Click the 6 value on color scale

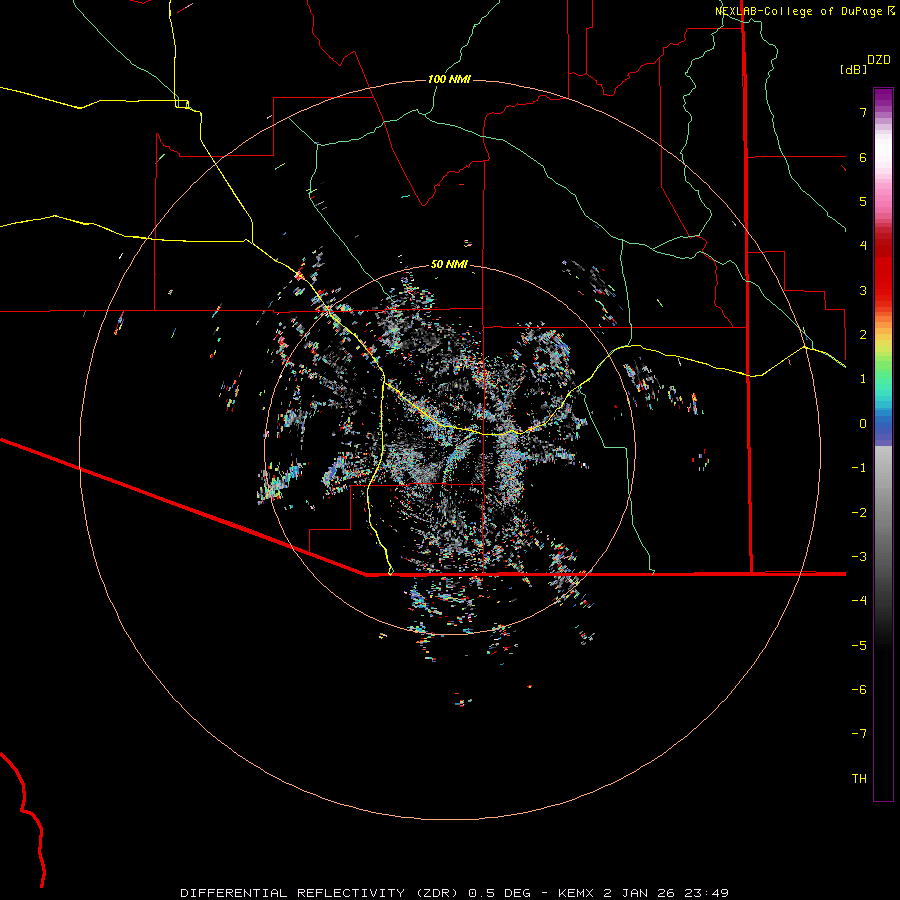863,157
